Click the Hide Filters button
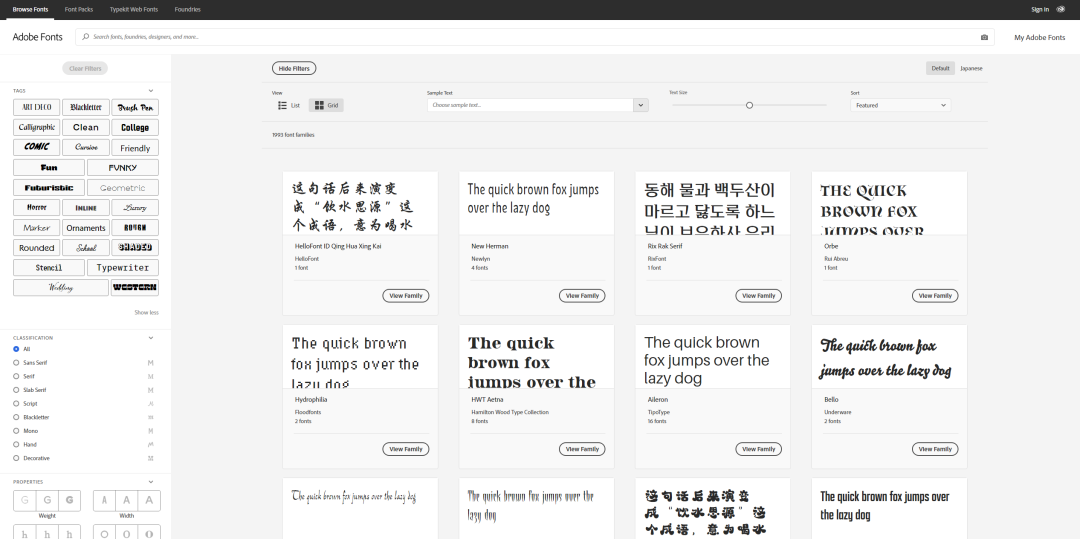This screenshot has height=539, width=1080. click(293, 68)
